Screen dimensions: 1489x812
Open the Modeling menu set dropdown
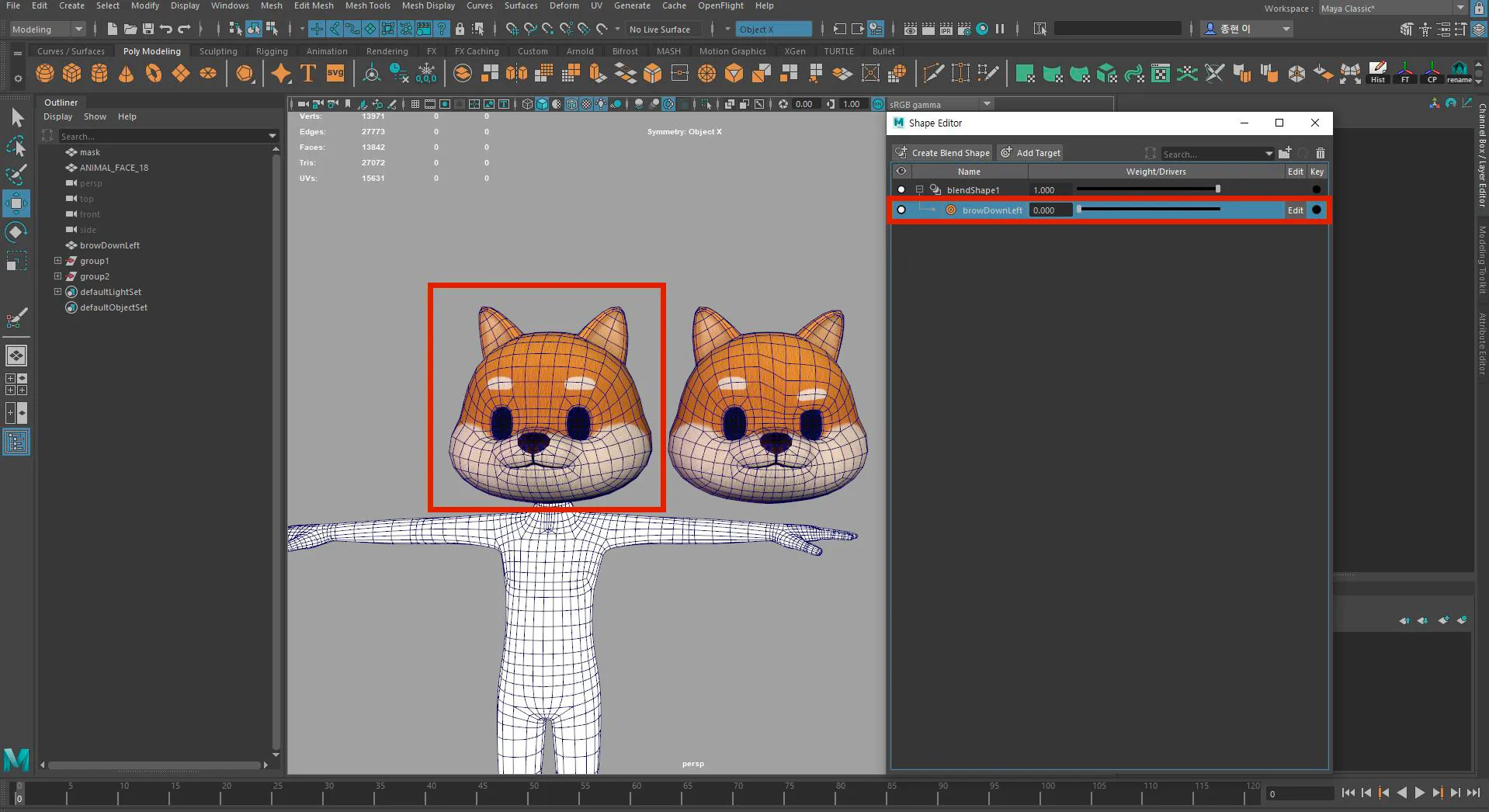coord(47,29)
